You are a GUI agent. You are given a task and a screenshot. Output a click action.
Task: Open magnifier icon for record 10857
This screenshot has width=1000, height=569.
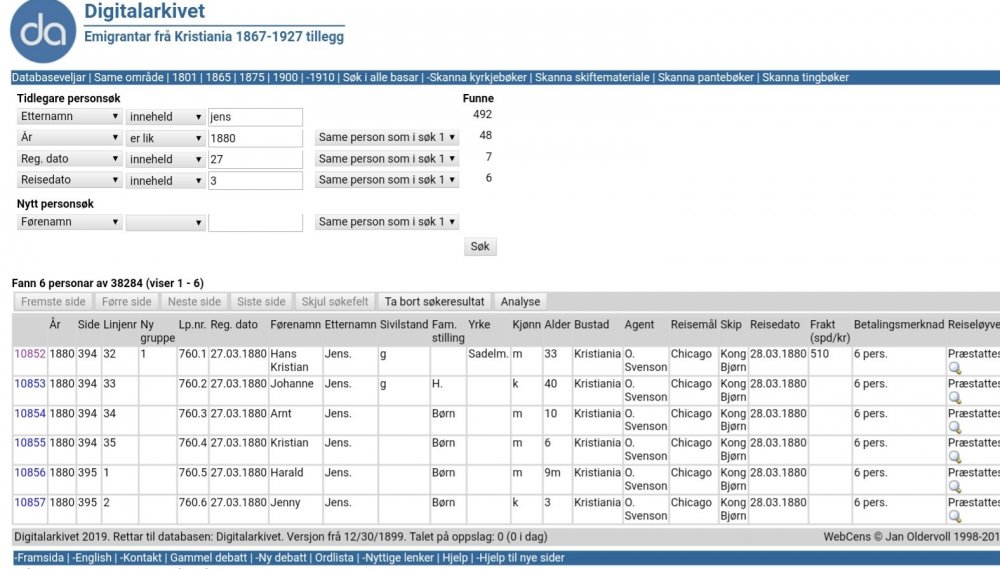click(955, 516)
